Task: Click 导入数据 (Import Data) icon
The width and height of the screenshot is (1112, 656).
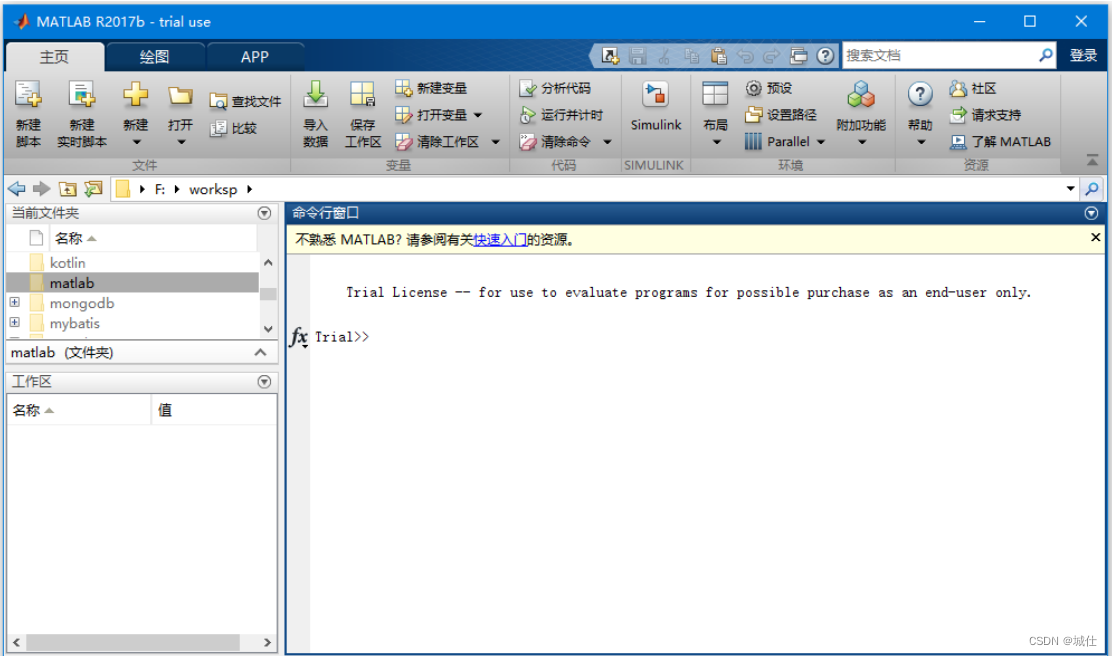Action: [316, 95]
